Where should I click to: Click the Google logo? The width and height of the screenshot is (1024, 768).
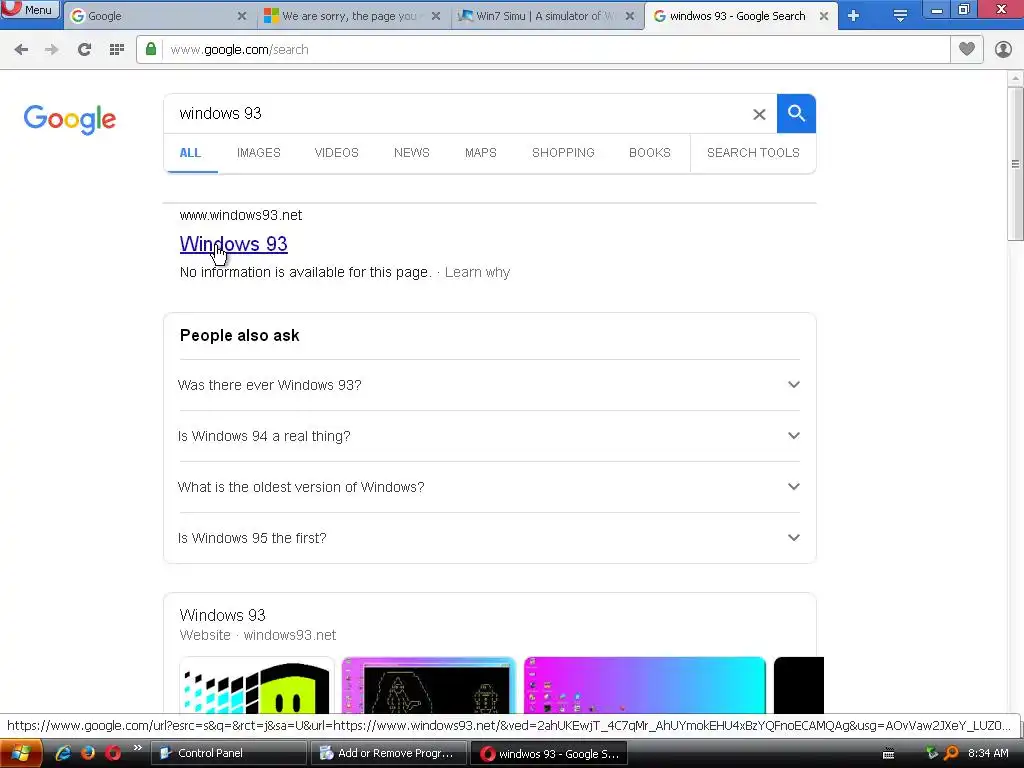[x=70, y=120]
